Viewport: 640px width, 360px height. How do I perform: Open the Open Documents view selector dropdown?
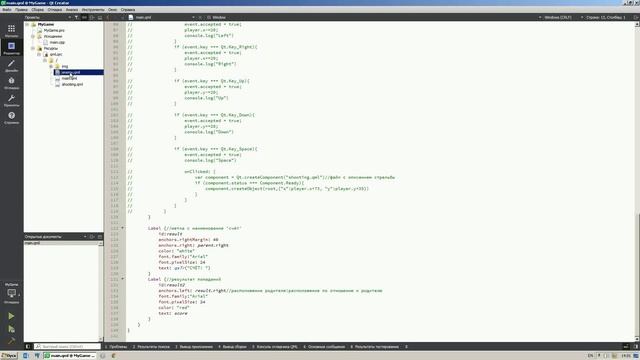[x=55, y=237]
